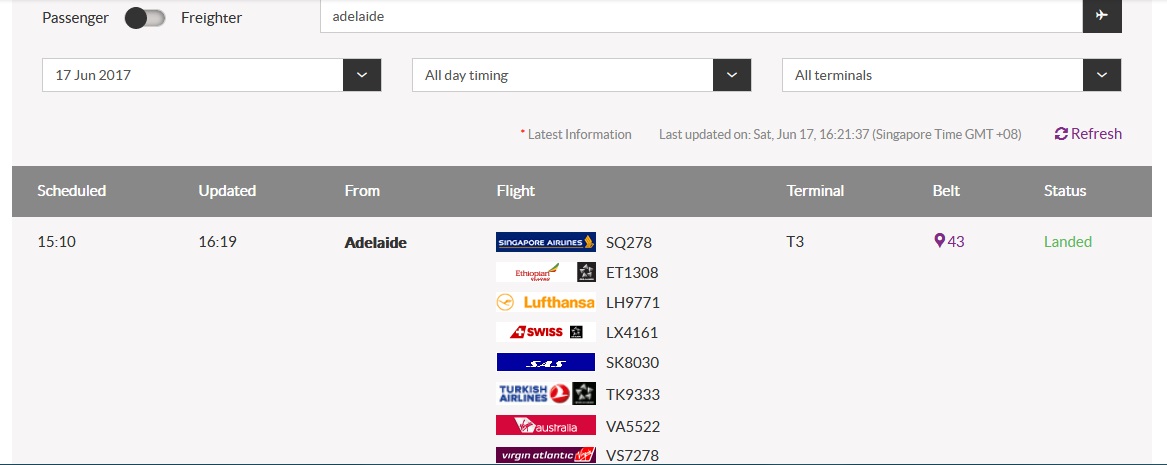
Task: Click the belt 43 location pin icon
Action: pyautogui.click(x=939, y=241)
